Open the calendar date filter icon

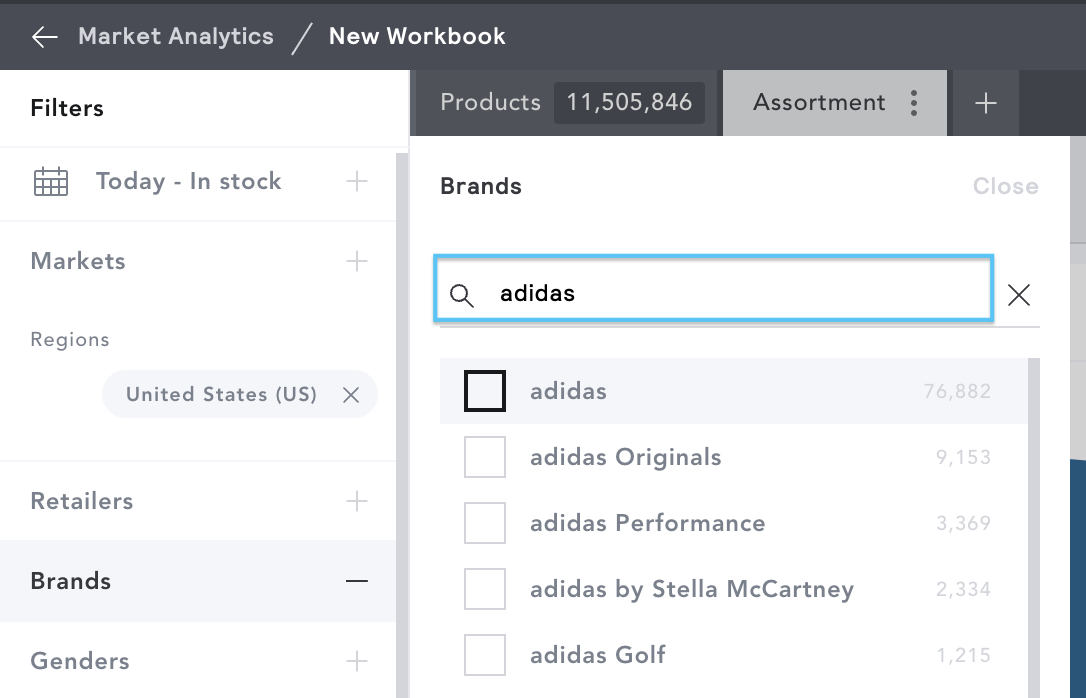click(x=51, y=182)
